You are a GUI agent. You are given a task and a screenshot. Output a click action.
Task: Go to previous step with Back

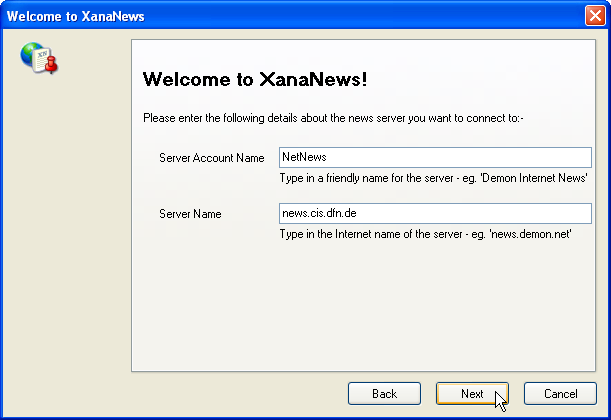click(384, 394)
